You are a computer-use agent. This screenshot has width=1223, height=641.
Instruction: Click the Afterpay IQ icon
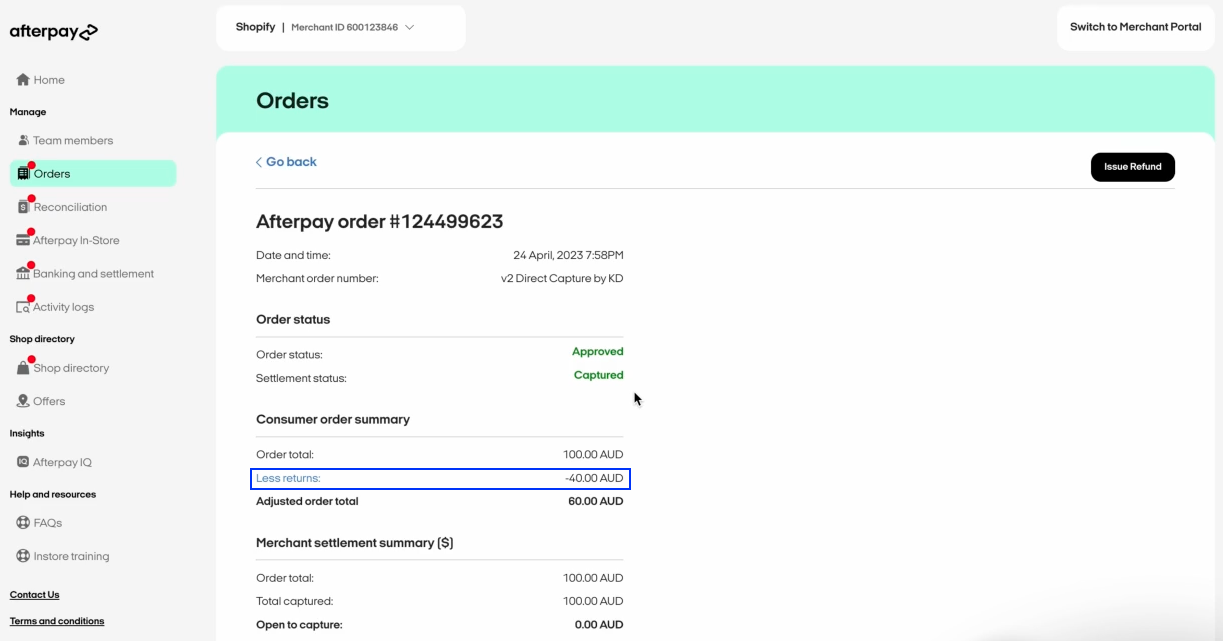[x=23, y=462]
